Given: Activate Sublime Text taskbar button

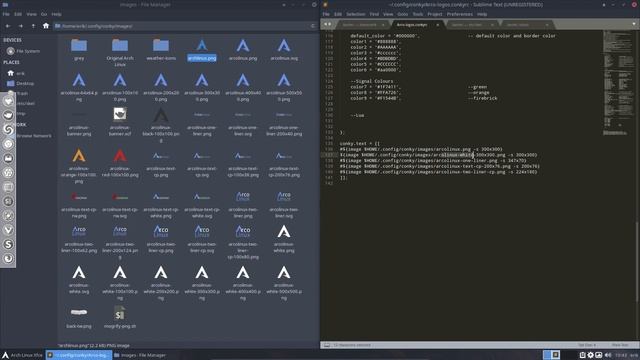Looking at the screenshot, I should pos(78,355).
